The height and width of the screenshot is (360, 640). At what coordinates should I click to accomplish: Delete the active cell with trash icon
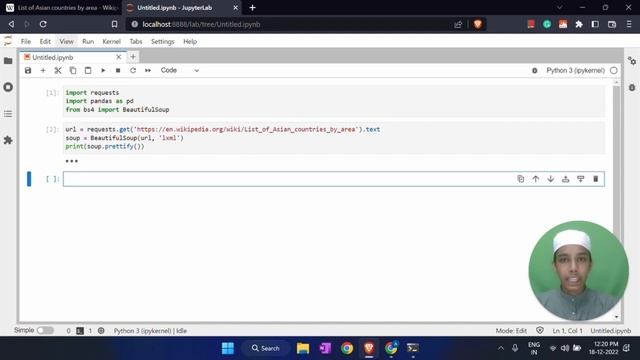click(x=596, y=179)
